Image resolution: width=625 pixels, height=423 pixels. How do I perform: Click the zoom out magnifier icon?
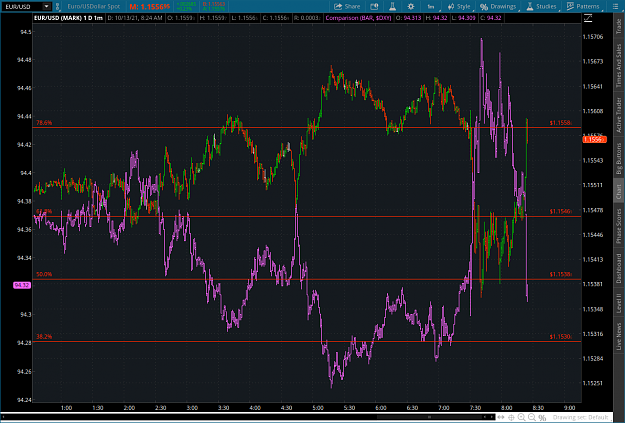click(531, 417)
